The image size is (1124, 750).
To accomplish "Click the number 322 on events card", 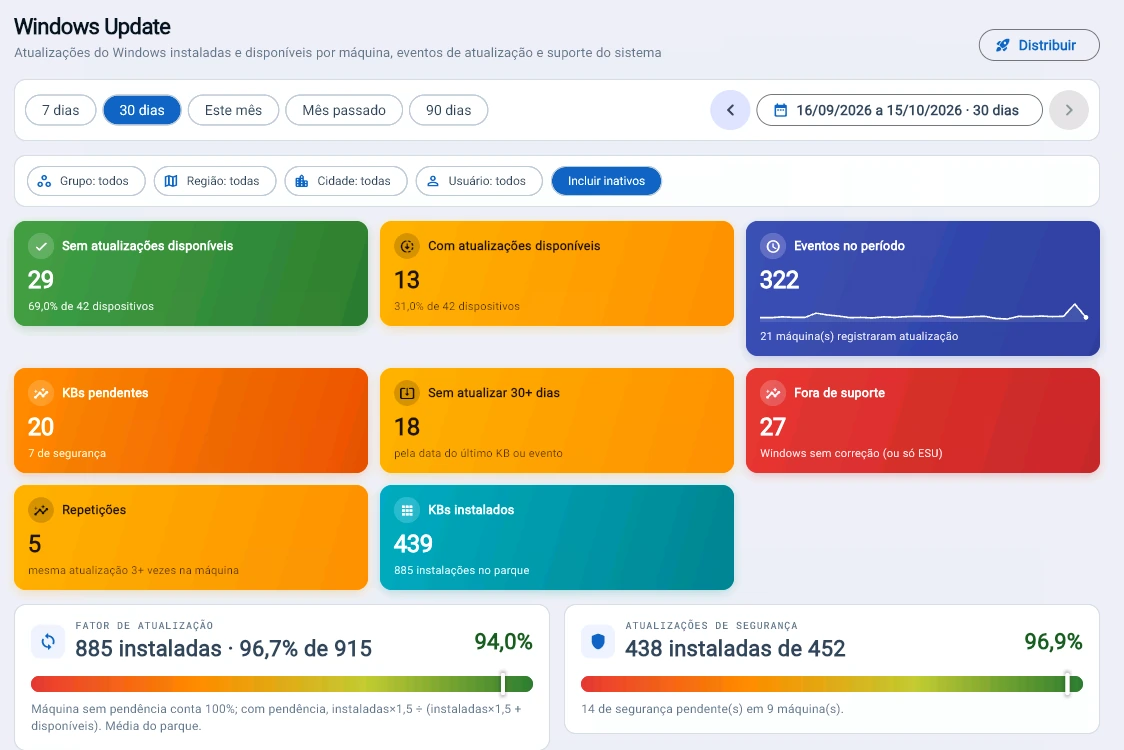I will click(x=779, y=280).
